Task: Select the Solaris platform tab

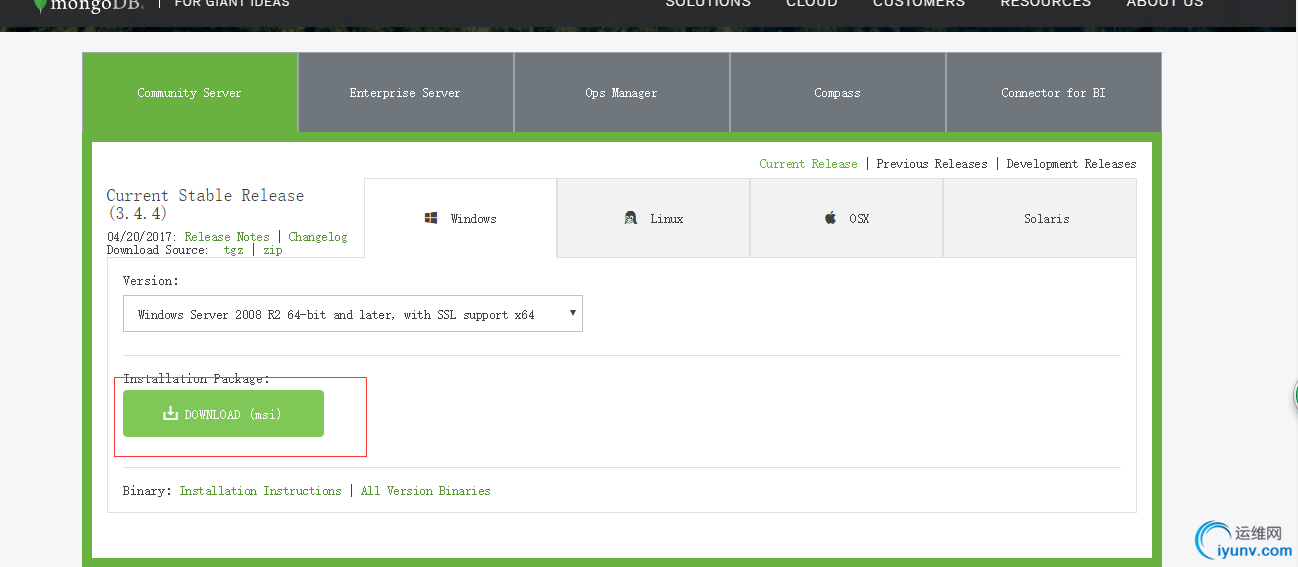Action: coord(1040,218)
